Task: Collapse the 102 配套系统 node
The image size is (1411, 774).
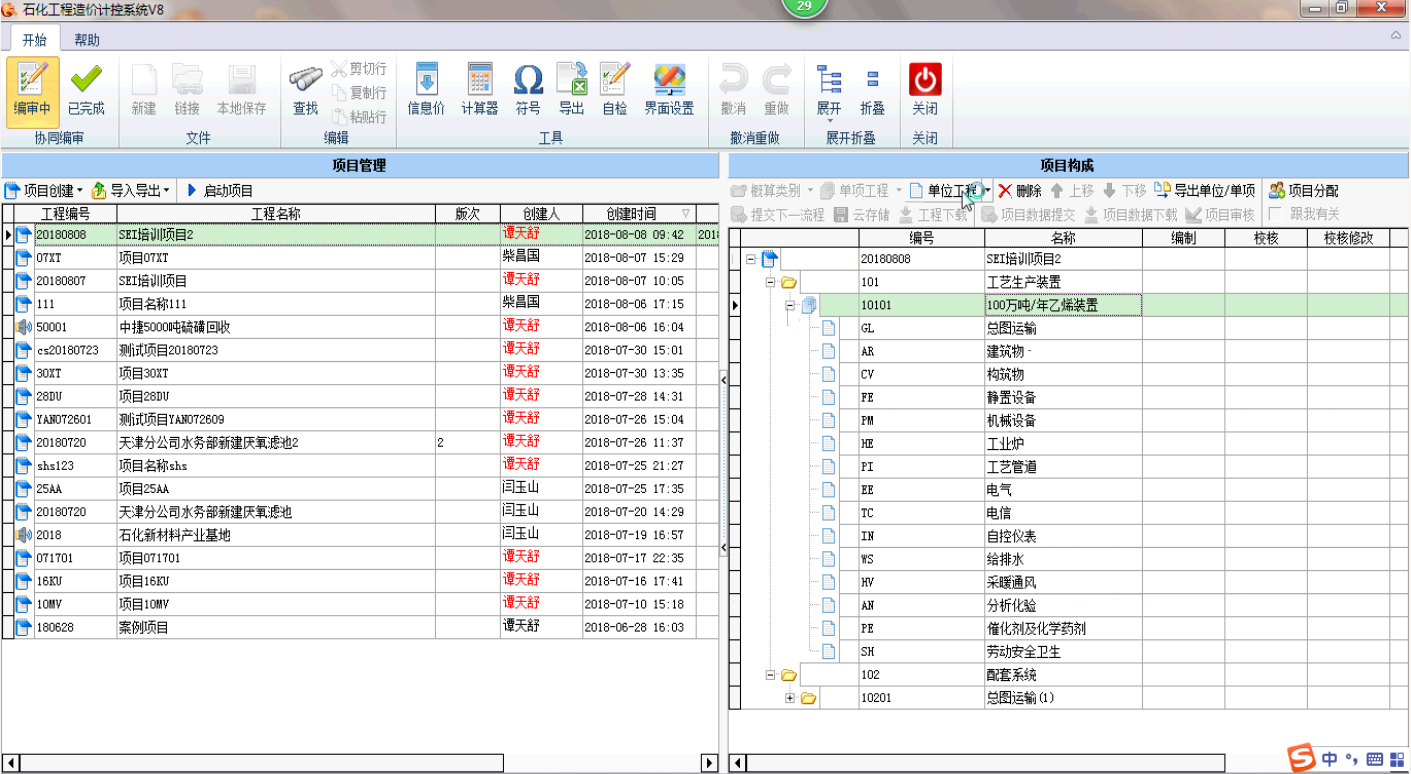Action: (770, 675)
